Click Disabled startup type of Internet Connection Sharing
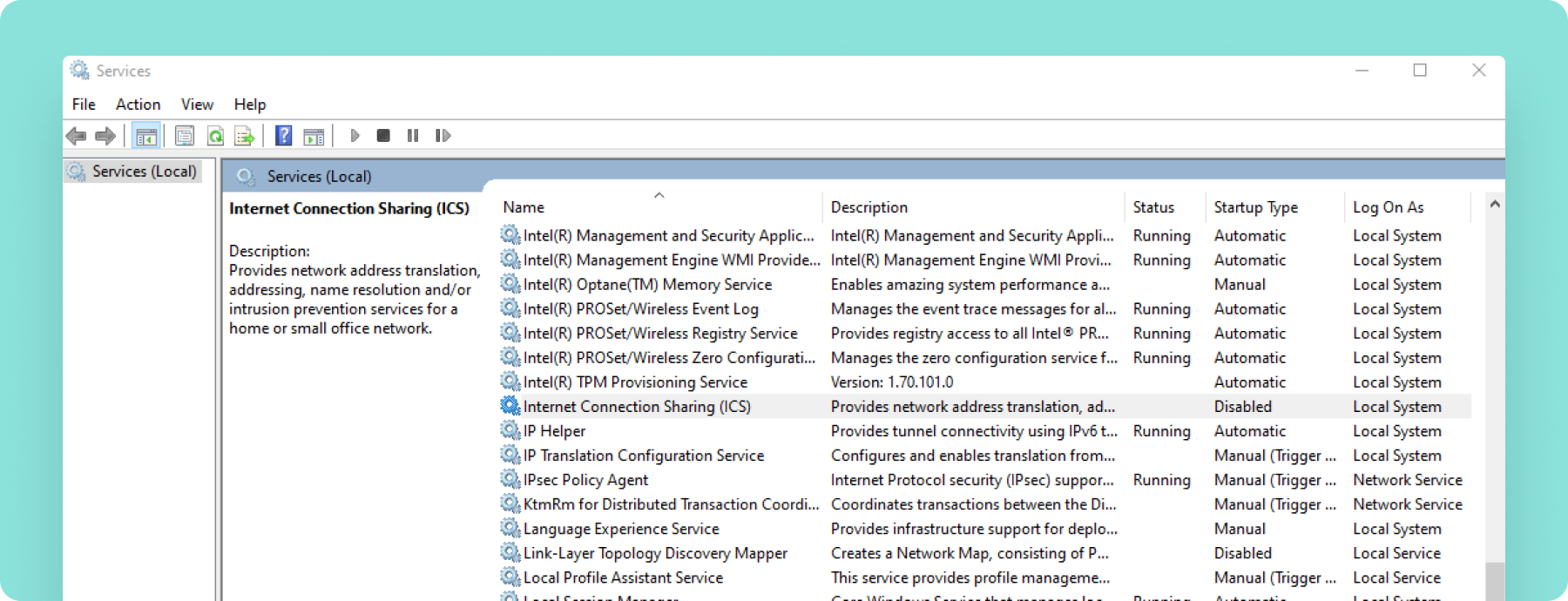Viewport: 1568px width, 601px height. coord(1243,407)
